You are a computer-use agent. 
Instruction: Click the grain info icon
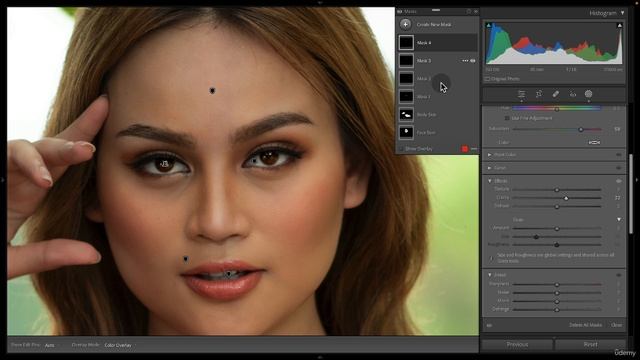click(x=491, y=258)
